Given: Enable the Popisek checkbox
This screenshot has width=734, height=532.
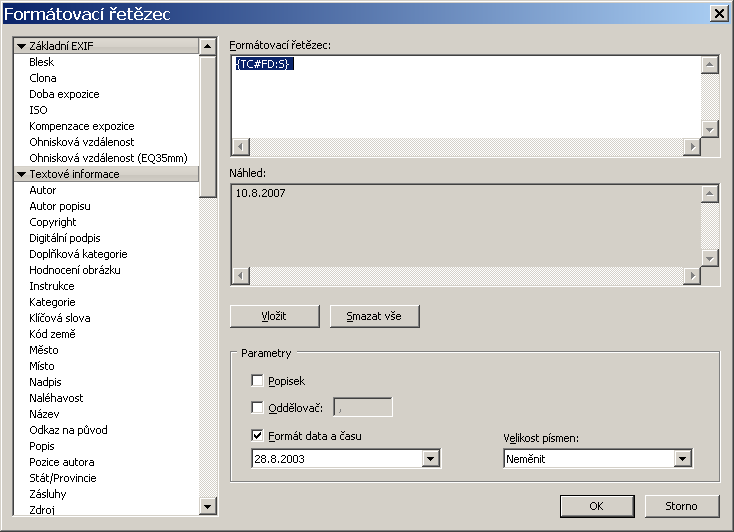Looking at the screenshot, I should [x=258, y=381].
